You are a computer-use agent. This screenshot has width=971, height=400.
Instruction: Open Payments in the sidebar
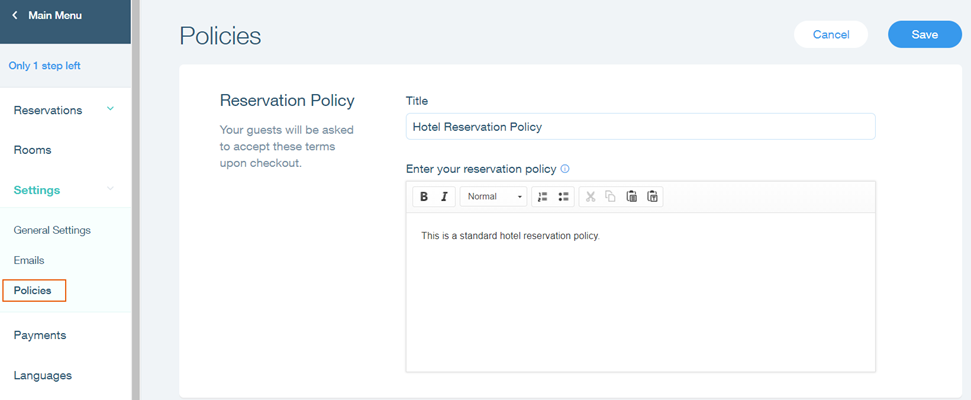[40, 335]
